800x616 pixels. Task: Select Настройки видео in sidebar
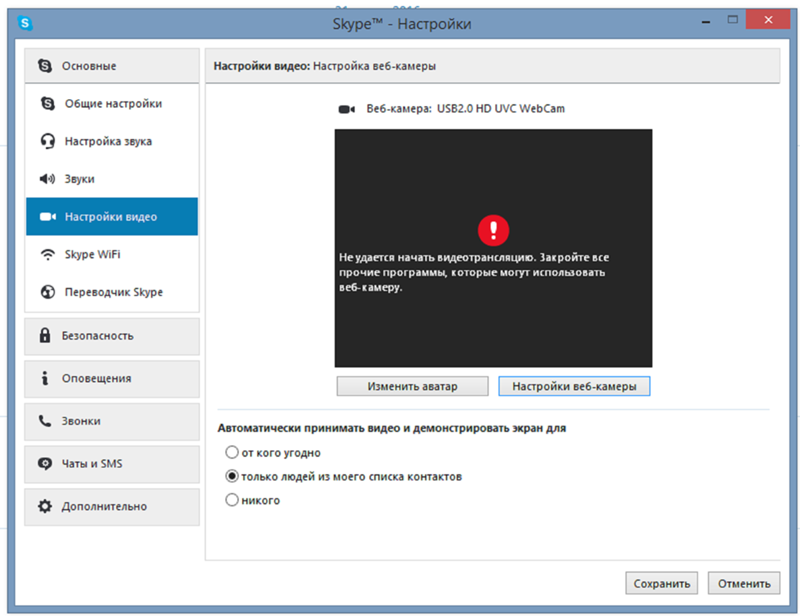[112, 216]
